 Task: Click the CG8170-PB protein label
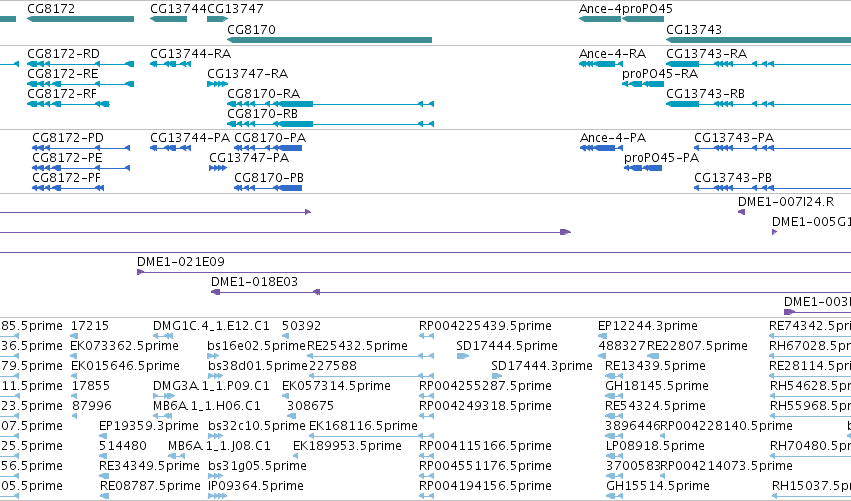click(x=269, y=178)
